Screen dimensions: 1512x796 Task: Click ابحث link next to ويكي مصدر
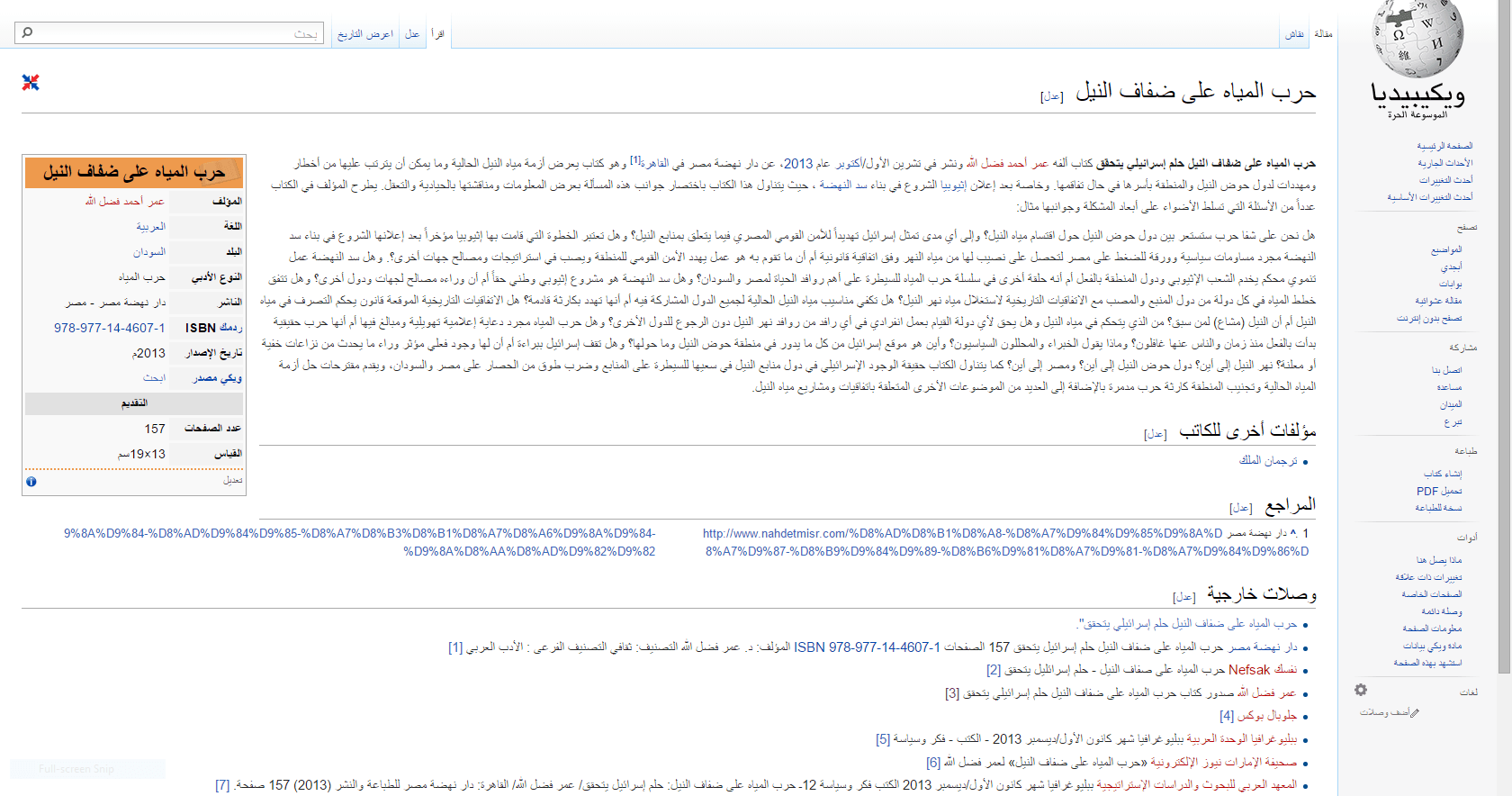coord(155,378)
